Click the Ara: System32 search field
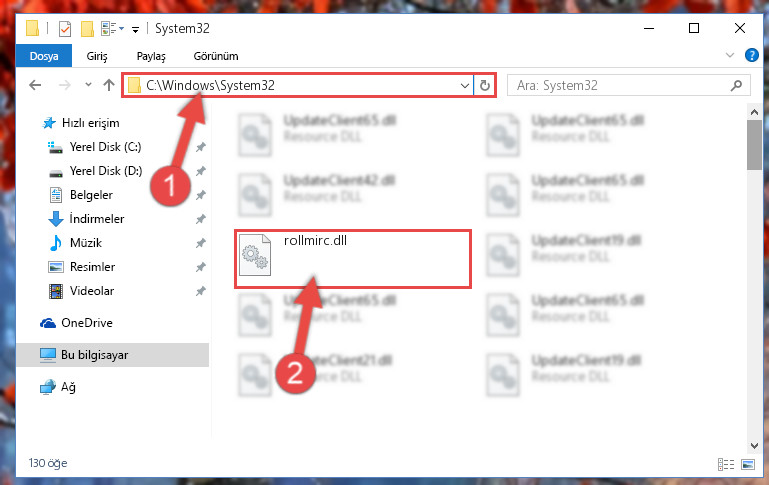This screenshot has width=769, height=485. tap(620, 85)
